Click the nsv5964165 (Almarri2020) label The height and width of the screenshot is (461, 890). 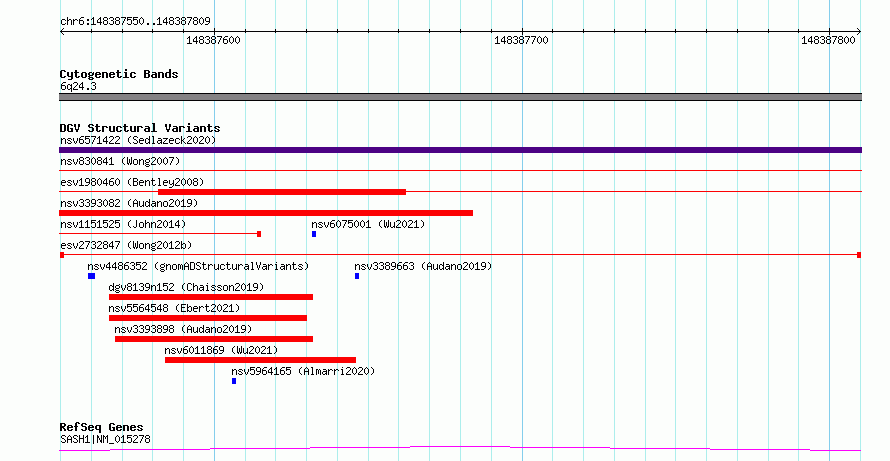click(x=303, y=371)
